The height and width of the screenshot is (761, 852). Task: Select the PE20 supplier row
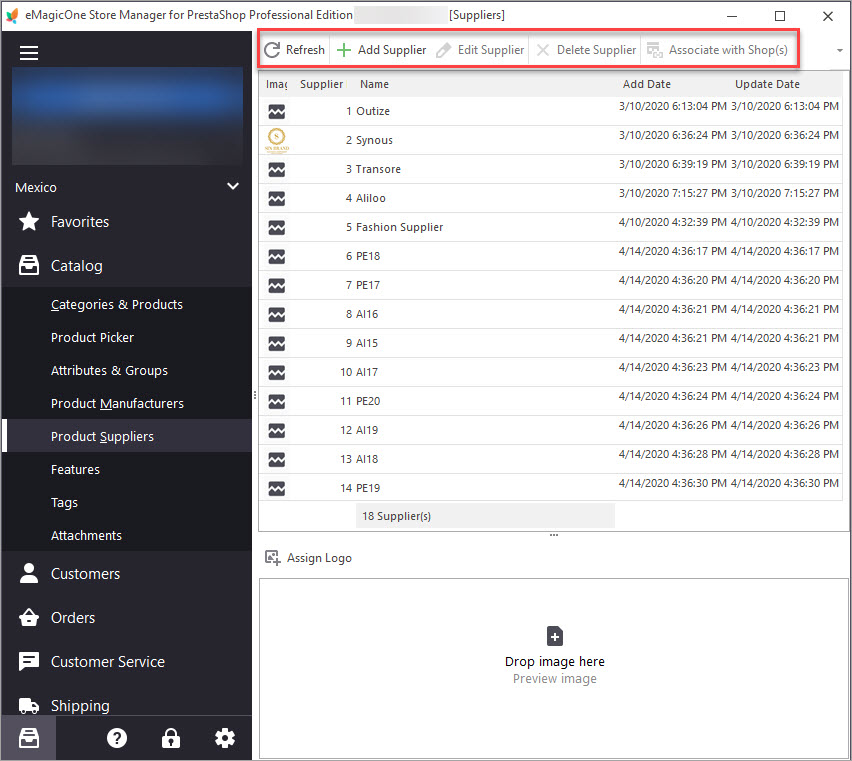pyautogui.click(x=550, y=401)
